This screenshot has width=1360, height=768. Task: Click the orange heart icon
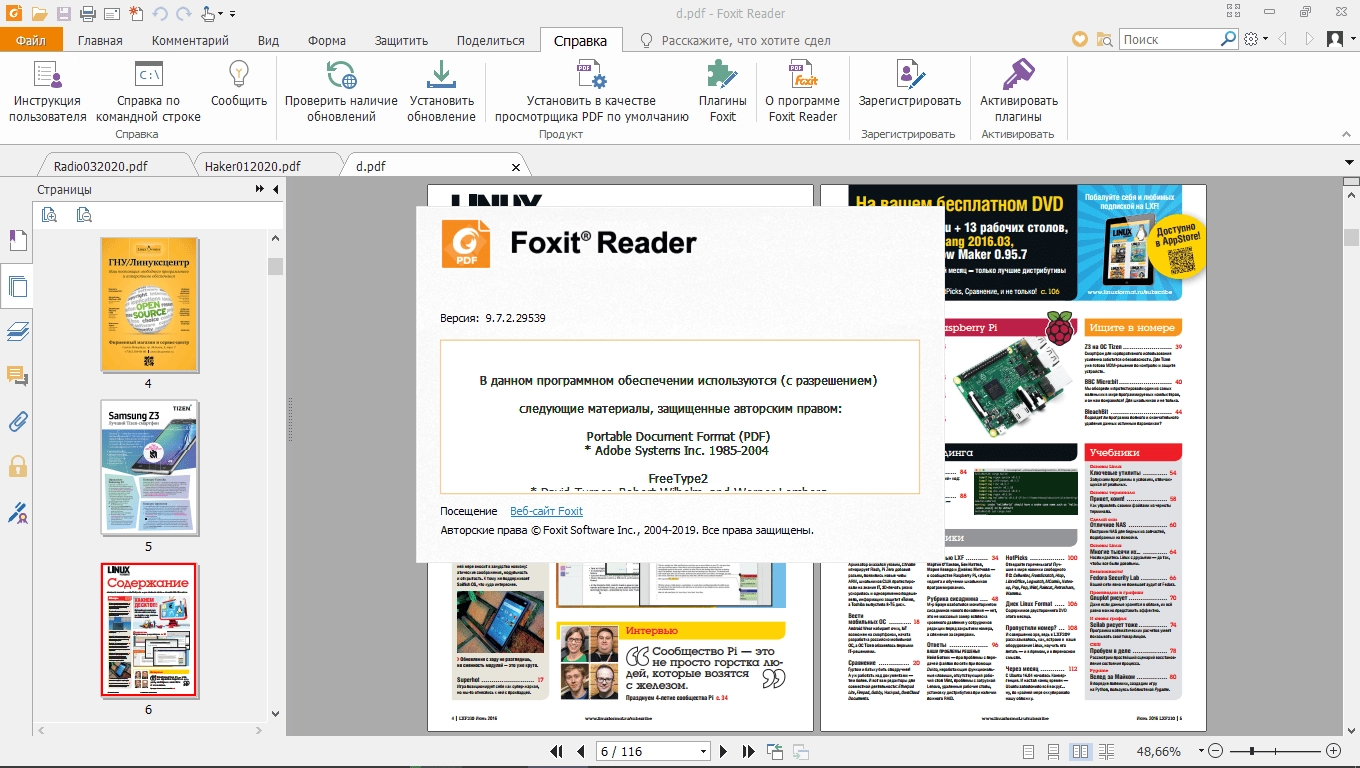pos(1080,39)
